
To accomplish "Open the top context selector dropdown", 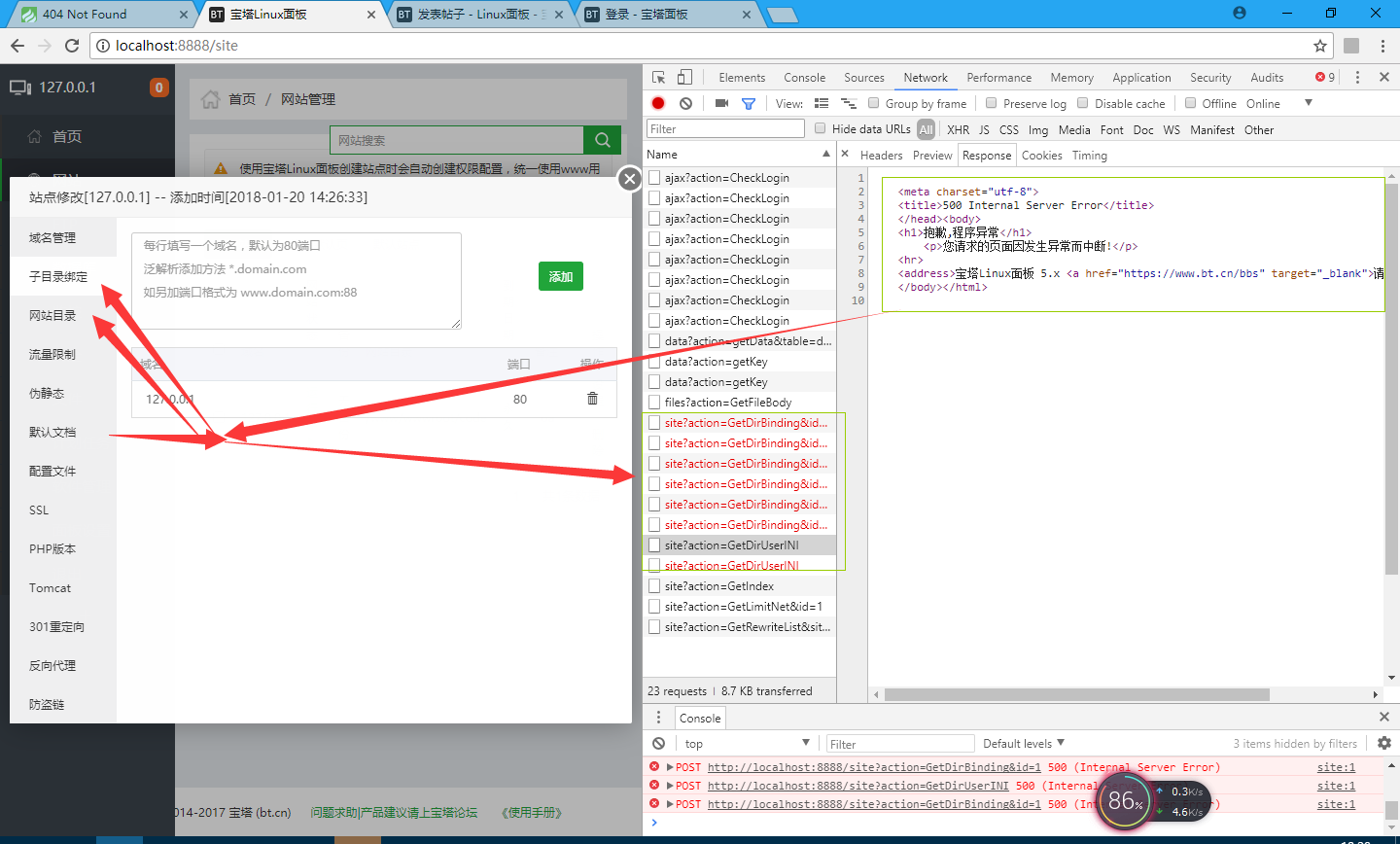I will click(747, 743).
